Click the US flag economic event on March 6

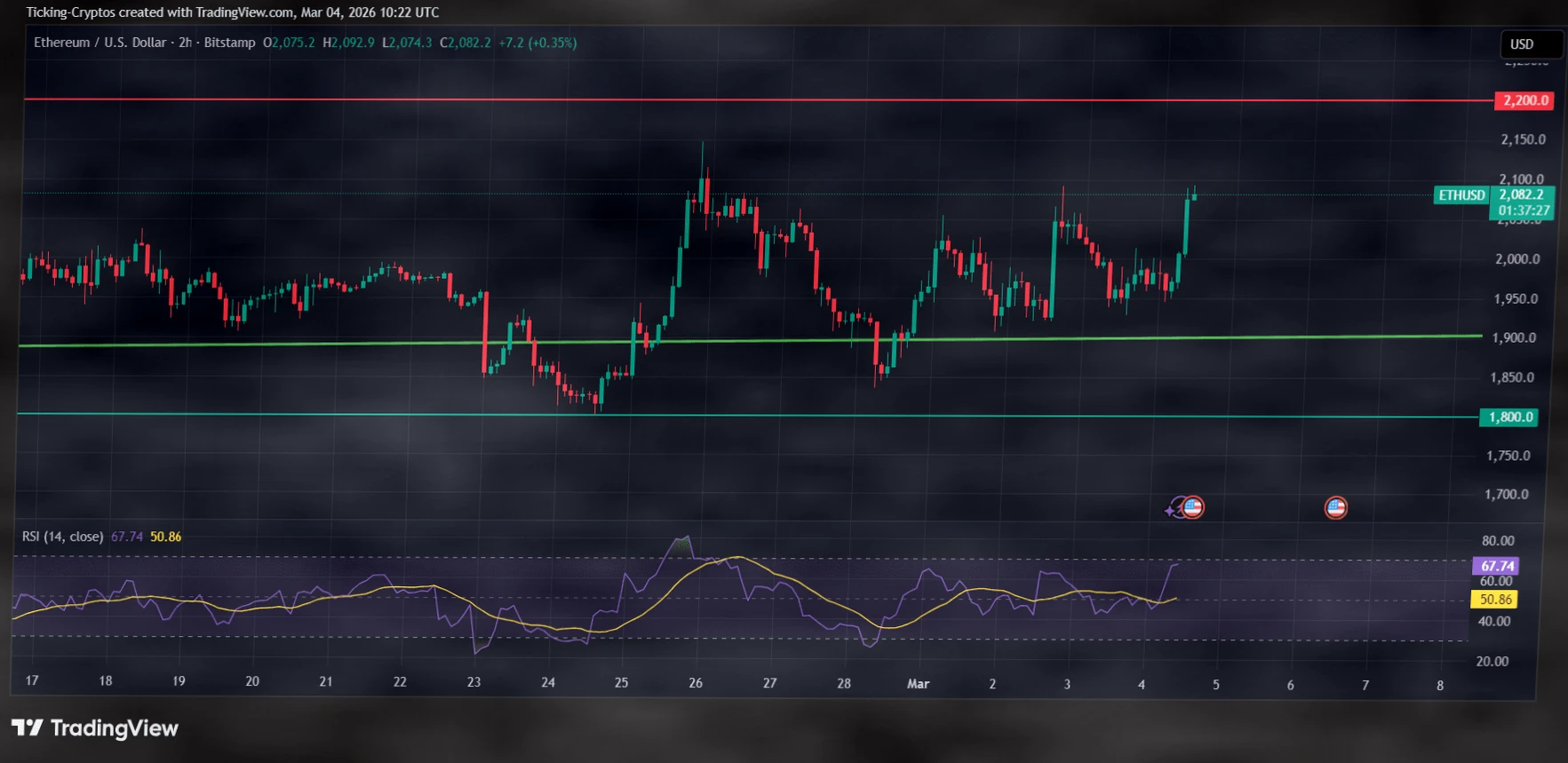click(x=1335, y=507)
